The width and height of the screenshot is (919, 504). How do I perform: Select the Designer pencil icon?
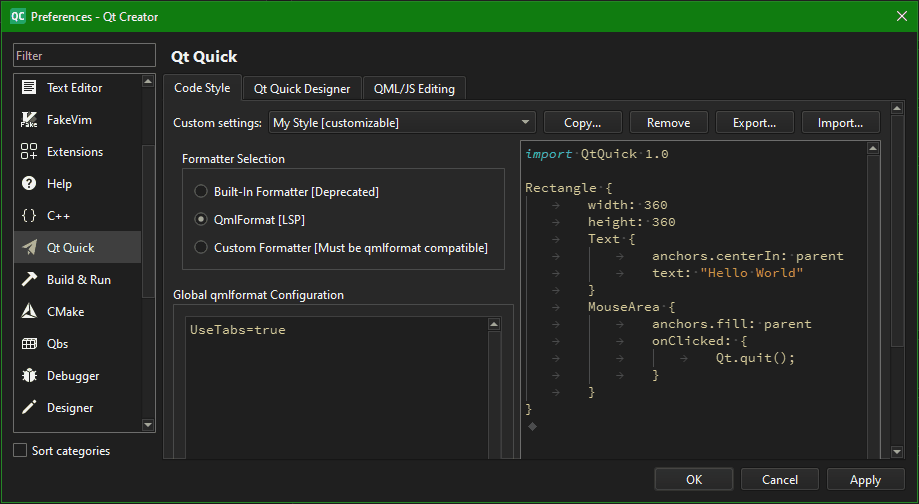(29, 407)
